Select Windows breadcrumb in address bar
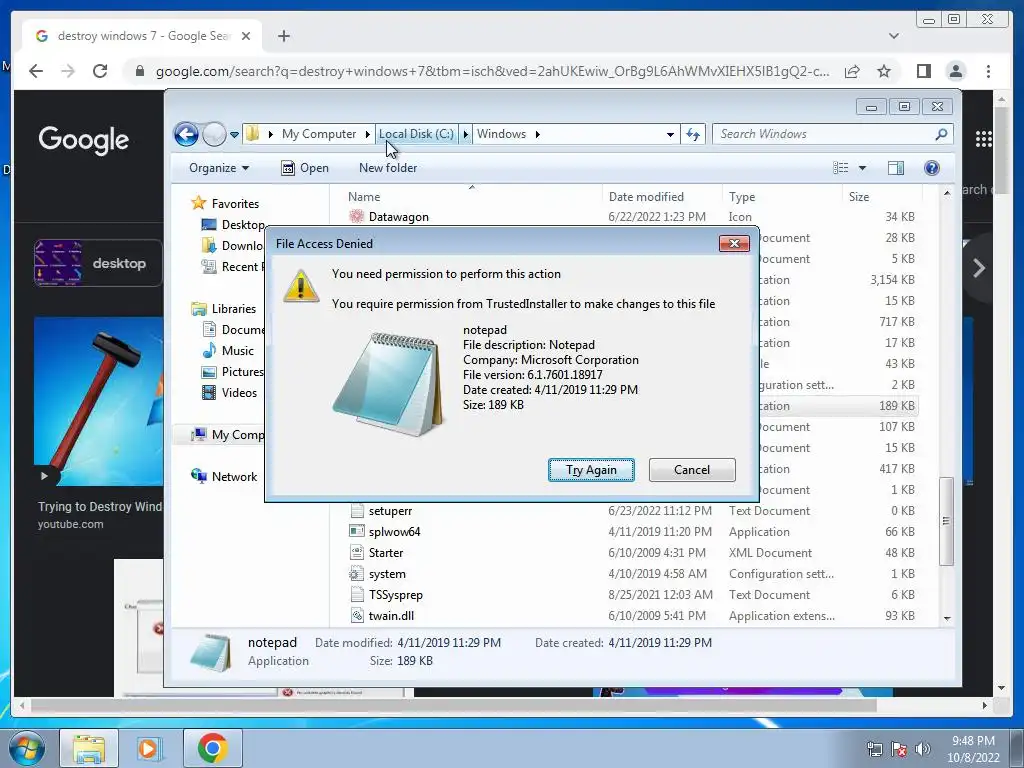1024x768 pixels. pyautogui.click(x=501, y=134)
